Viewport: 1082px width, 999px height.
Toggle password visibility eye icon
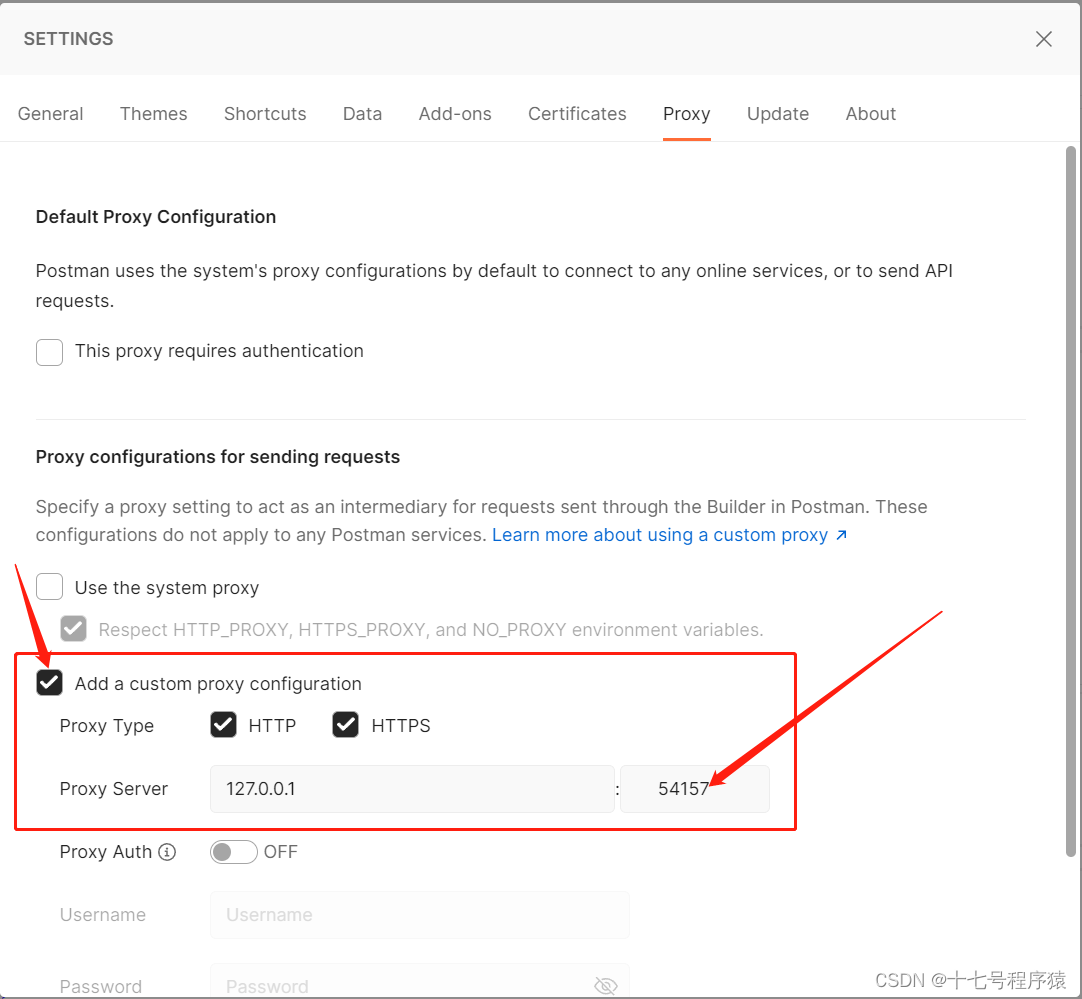click(605, 986)
